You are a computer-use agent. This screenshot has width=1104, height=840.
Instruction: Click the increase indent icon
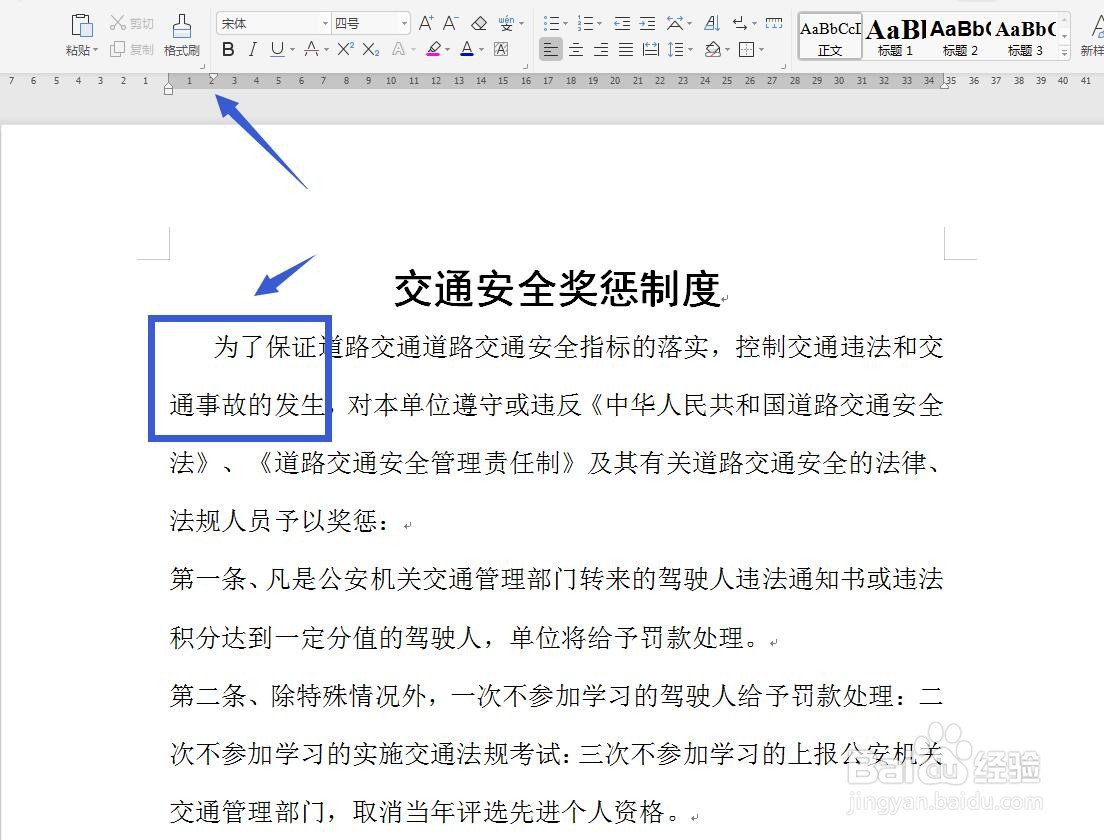click(647, 24)
